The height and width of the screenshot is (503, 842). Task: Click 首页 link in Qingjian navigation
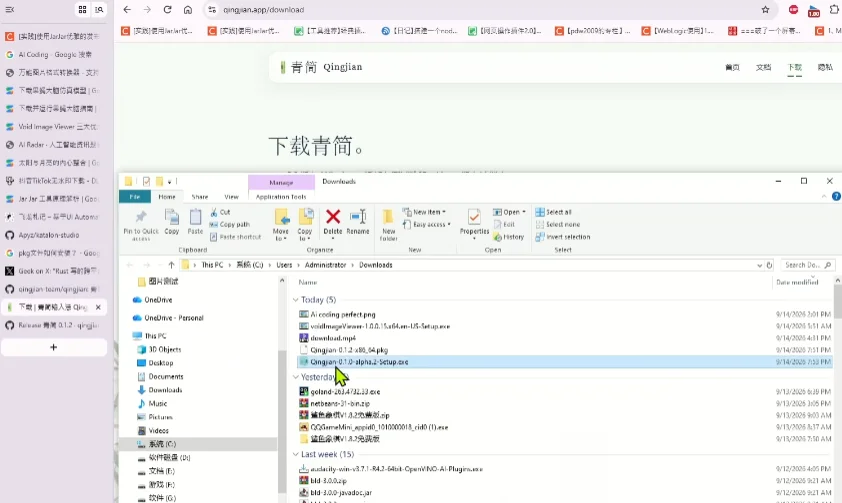point(732,67)
